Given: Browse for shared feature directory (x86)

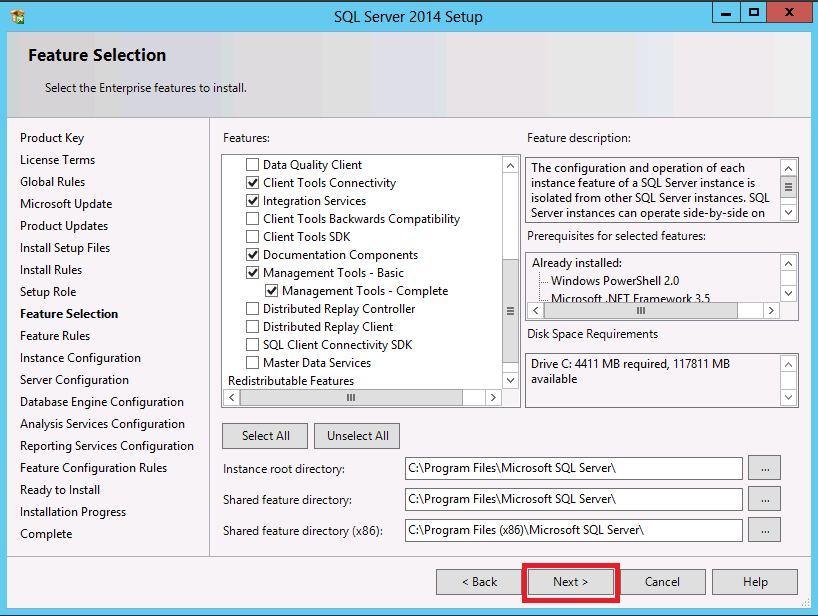Looking at the screenshot, I should 765,530.
